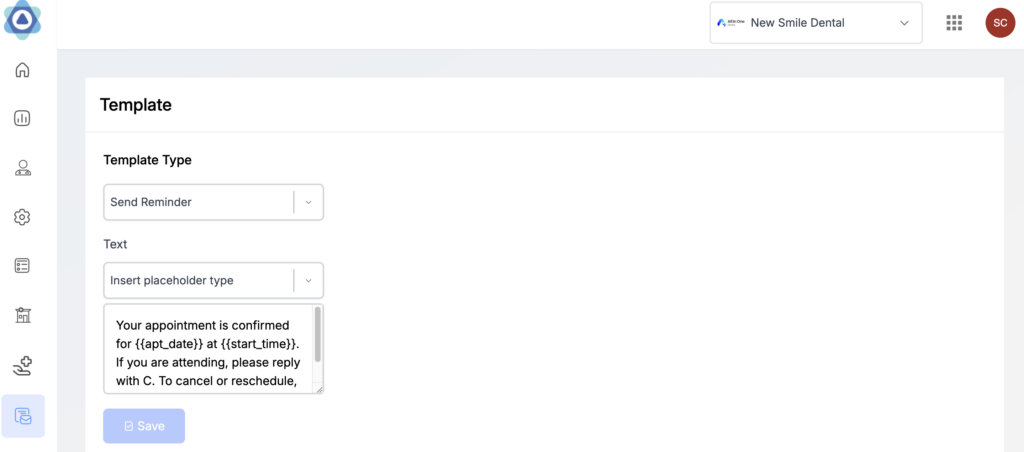
Task: Open the apps grid menu icon
Action: 954,23
